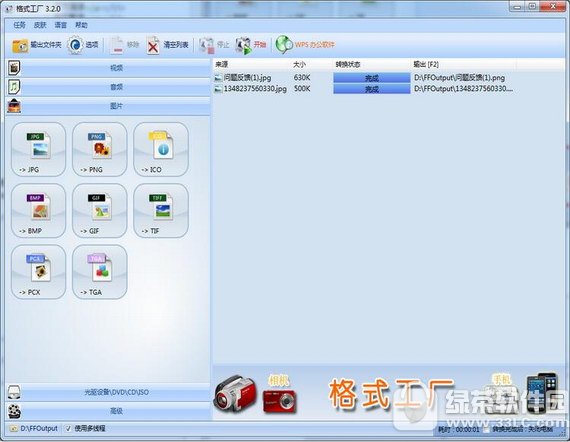Choose the -> GIF conversion icon
The width and height of the screenshot is (570, 442).
pyautogui.click(x=100, y=211)
